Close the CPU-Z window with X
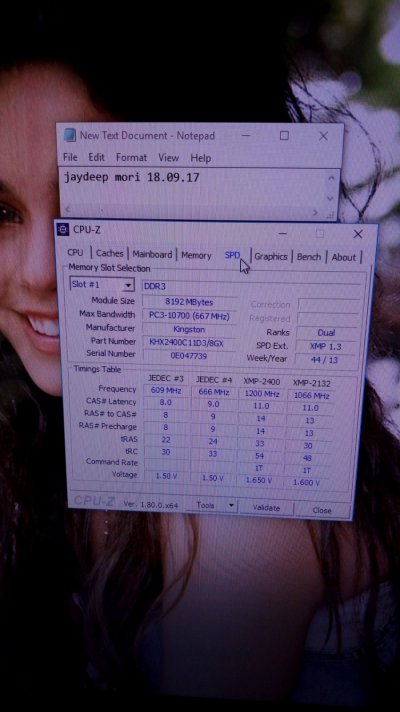Viewport: 400px width, 712px height. coord(358,234)
